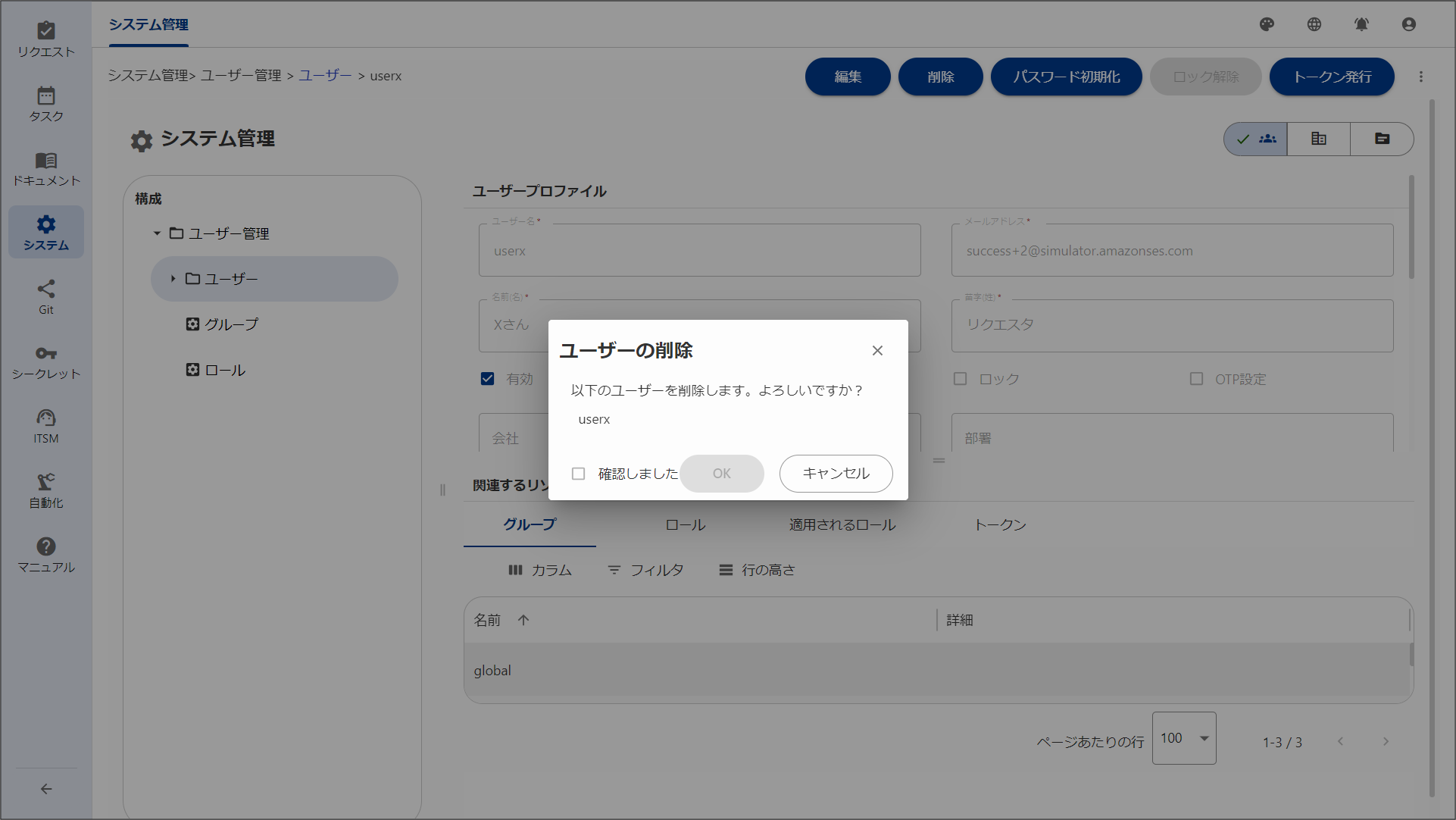The height and width of the screenshot is (820, 1456).
Task: Open the ドキュメント sidebar icon
Action: (46, 168)
